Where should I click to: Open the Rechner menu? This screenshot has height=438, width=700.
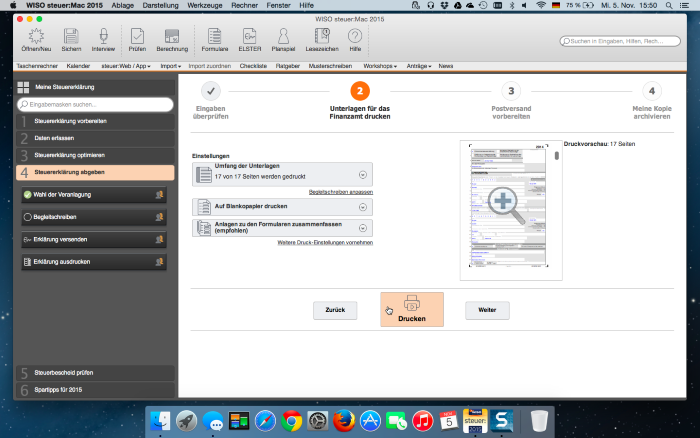pyautogui.click(x=245, y=5)
